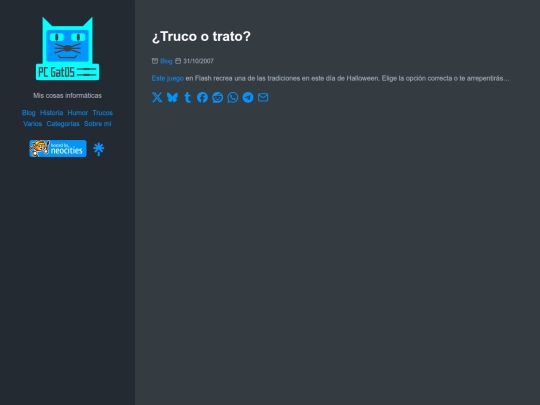540x405 pixels.
Task: Navigate to the Varios section
Action: pos(33,124)
